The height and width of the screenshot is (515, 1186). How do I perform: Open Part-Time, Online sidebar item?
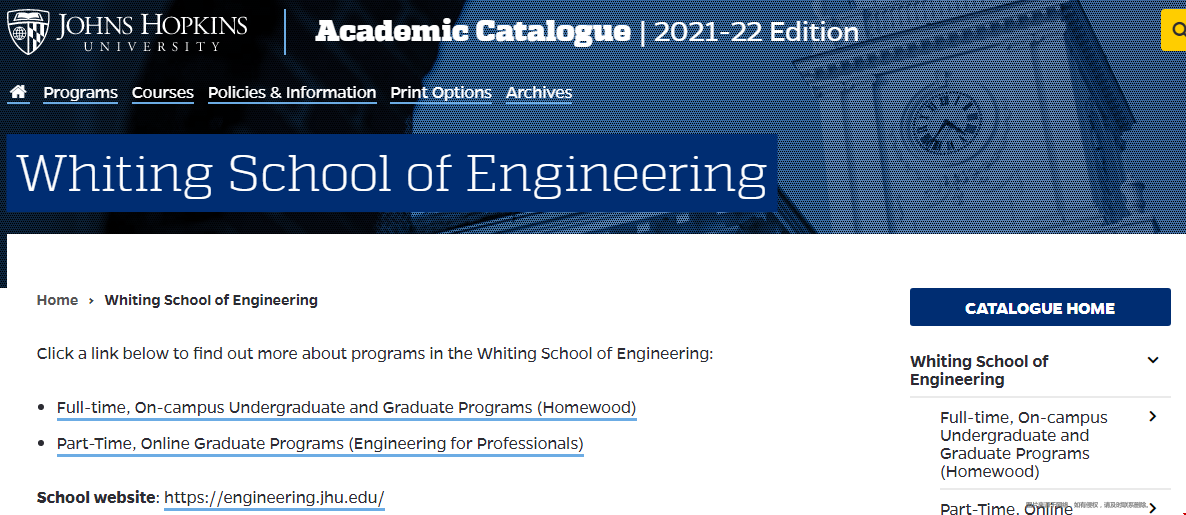coord(1006,508)
